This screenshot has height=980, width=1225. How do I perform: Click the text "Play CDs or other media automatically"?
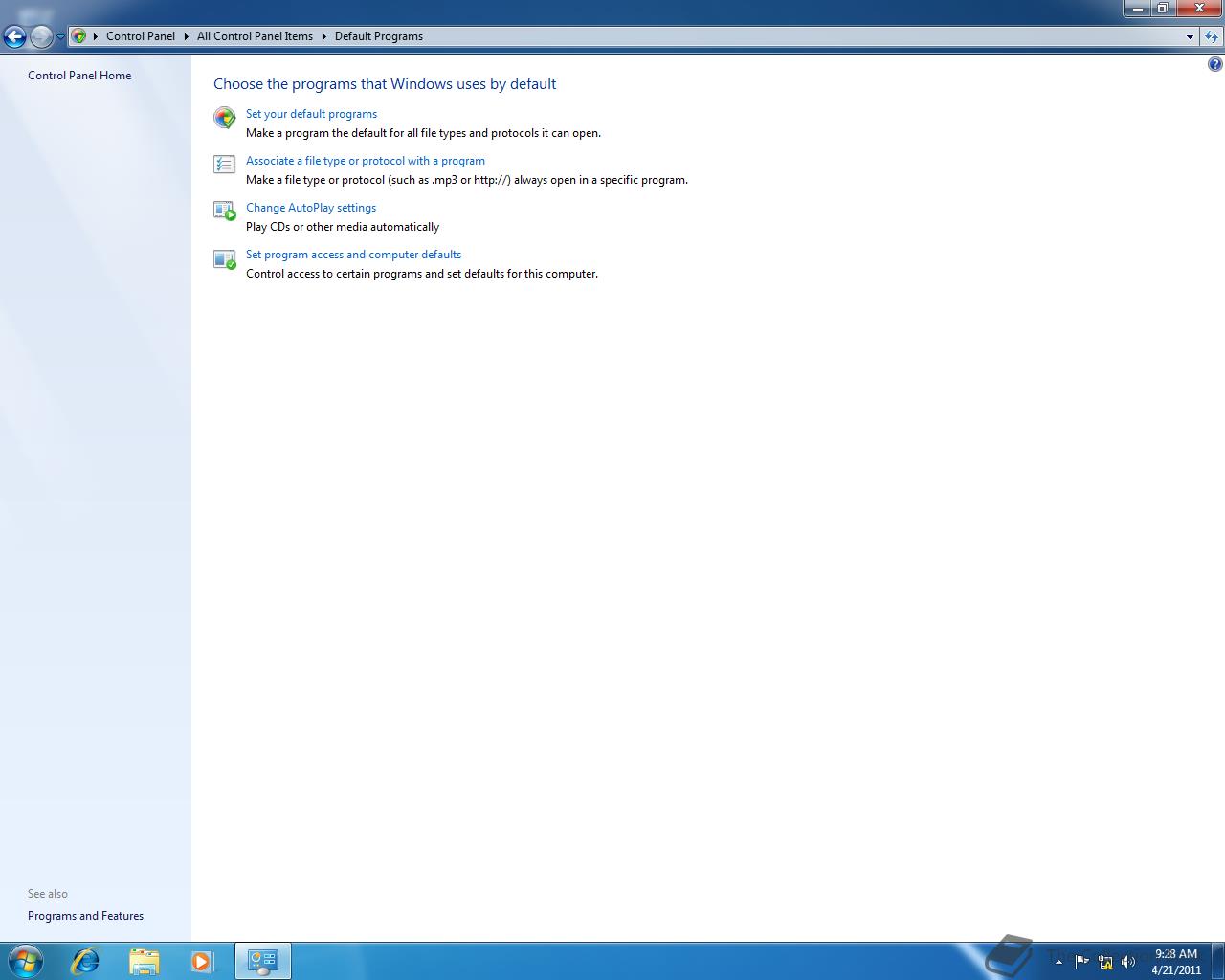pos(343,227)
